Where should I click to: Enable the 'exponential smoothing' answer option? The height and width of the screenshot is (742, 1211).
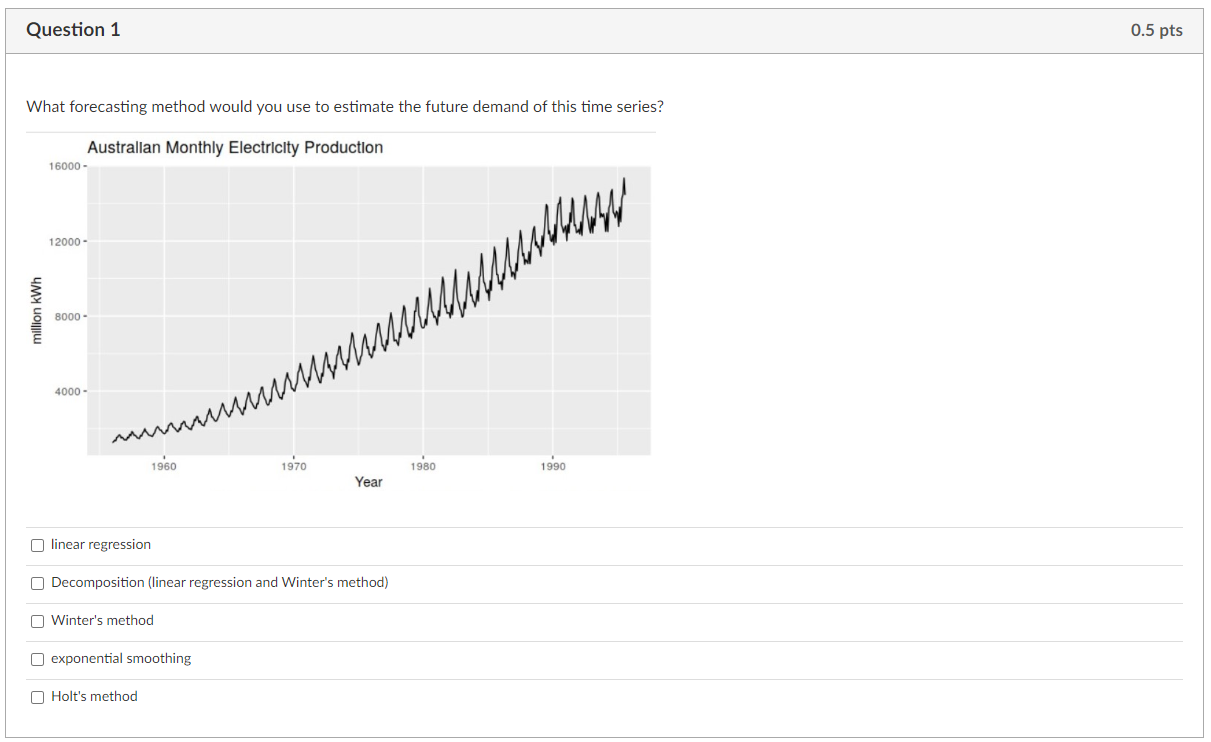[37, 659]
